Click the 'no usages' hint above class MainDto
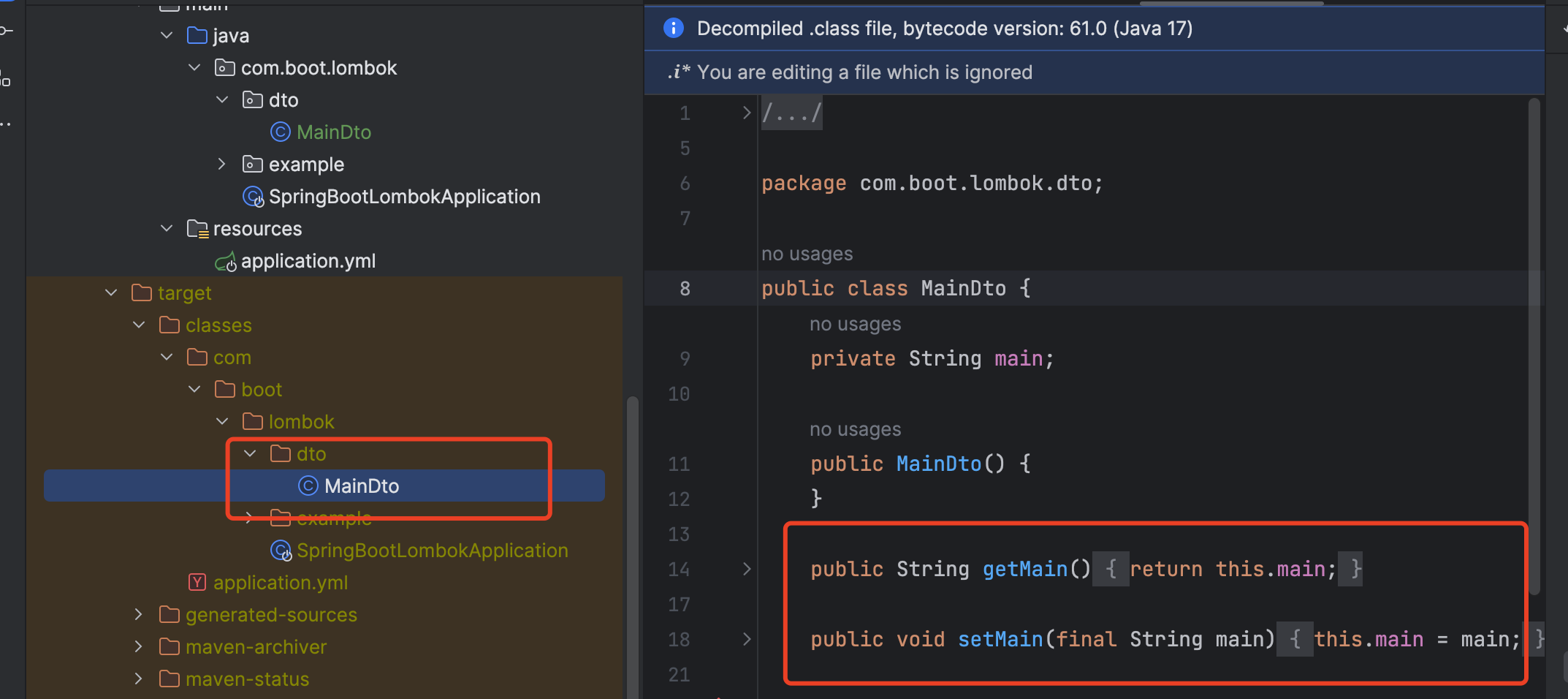This screenshot has width=1568, height=699. (807, 254)
